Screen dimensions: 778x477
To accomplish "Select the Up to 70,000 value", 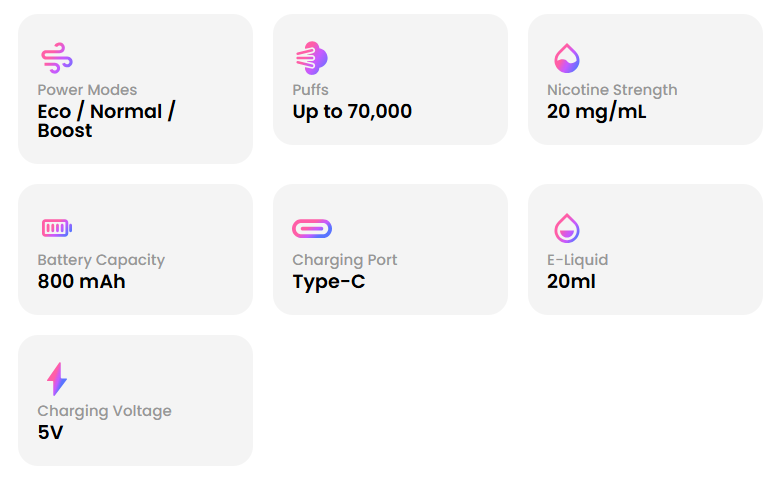I will pyautogui.click(x=352, y=112).
